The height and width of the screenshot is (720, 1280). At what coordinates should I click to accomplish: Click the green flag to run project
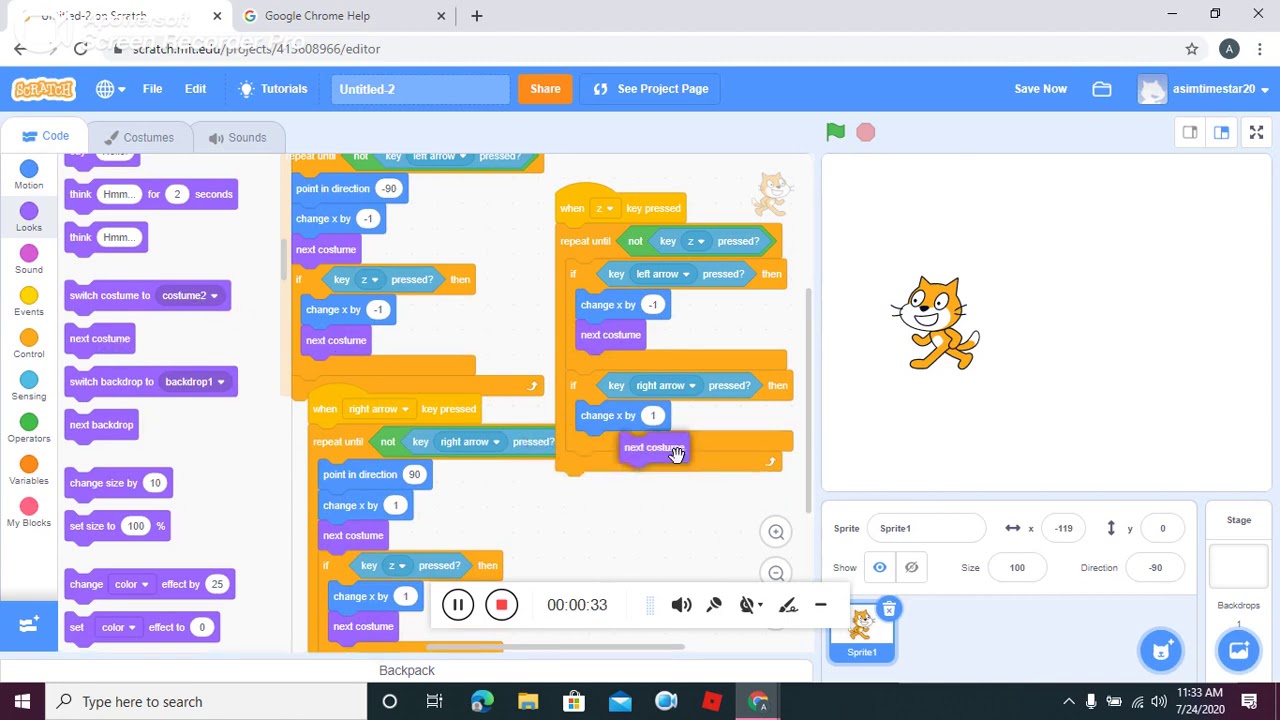[x=836, y=132]
